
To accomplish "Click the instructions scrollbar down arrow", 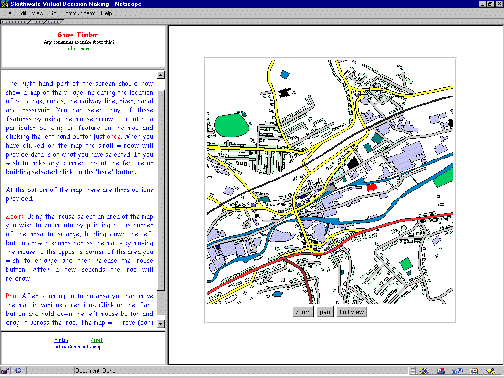I will [x=161, y=323].
